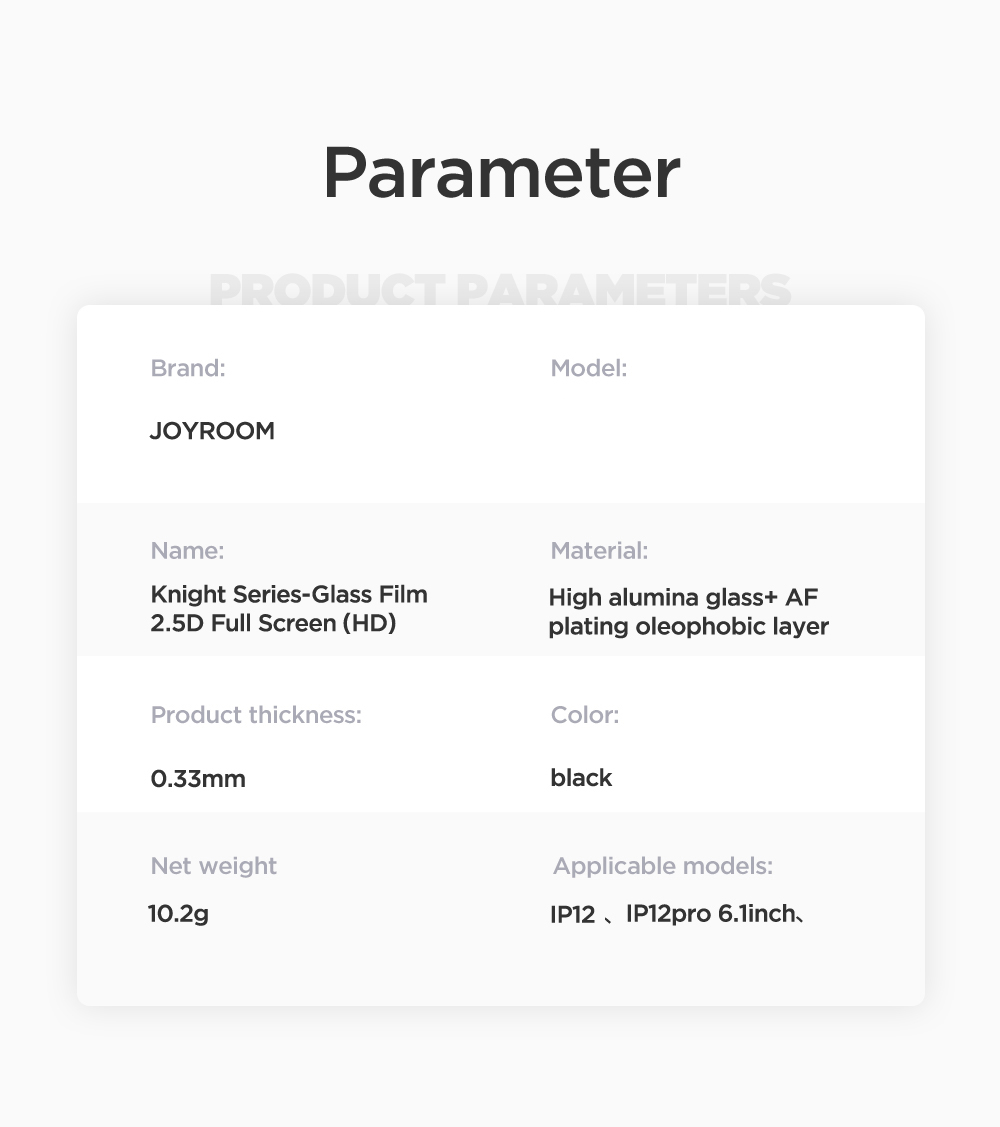Click the JOYROOM brand value
Screen dimensions: 1000x1127
[212, 431]
